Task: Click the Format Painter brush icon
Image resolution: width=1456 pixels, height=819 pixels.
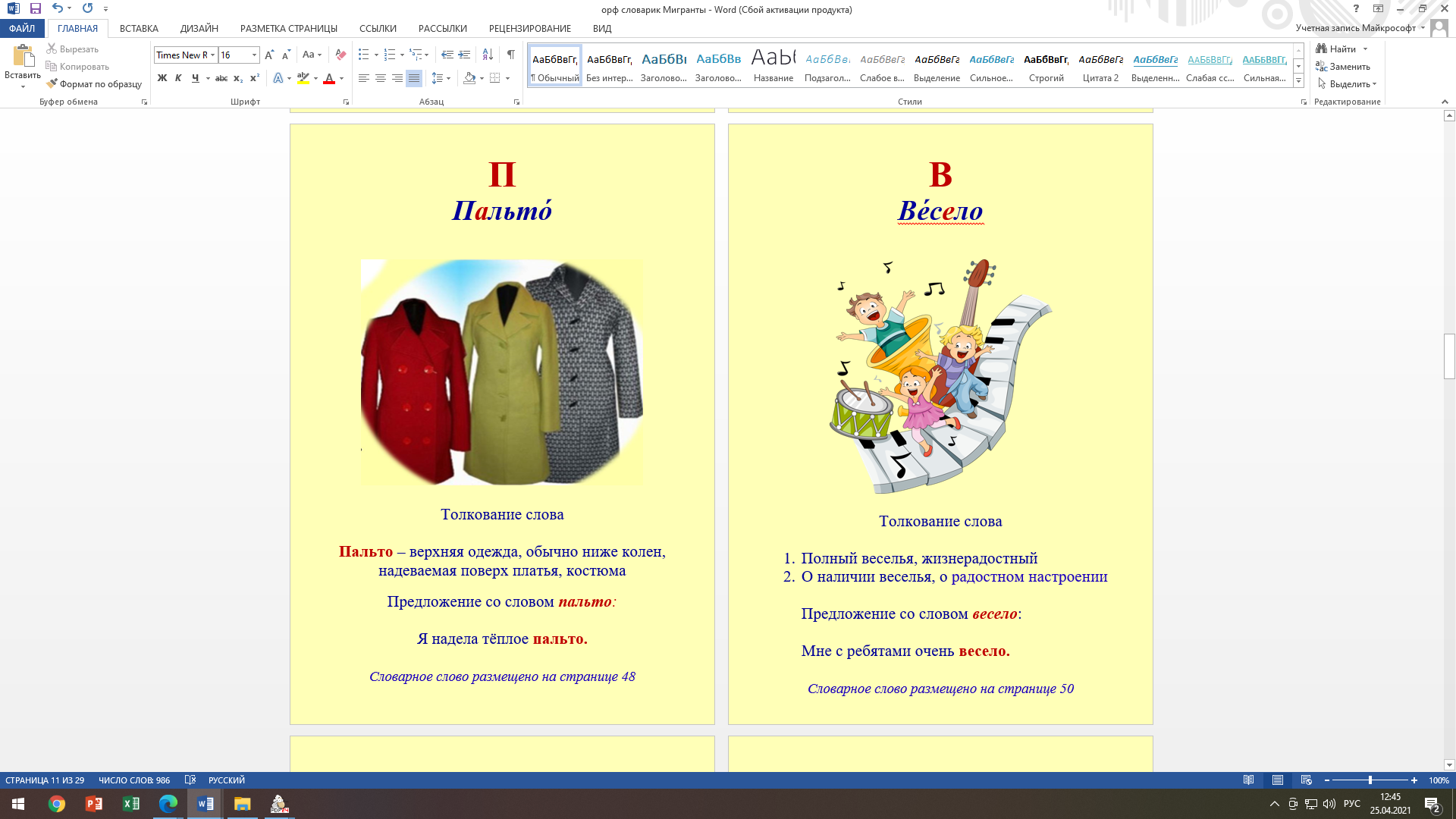Action: coord(52,84)
